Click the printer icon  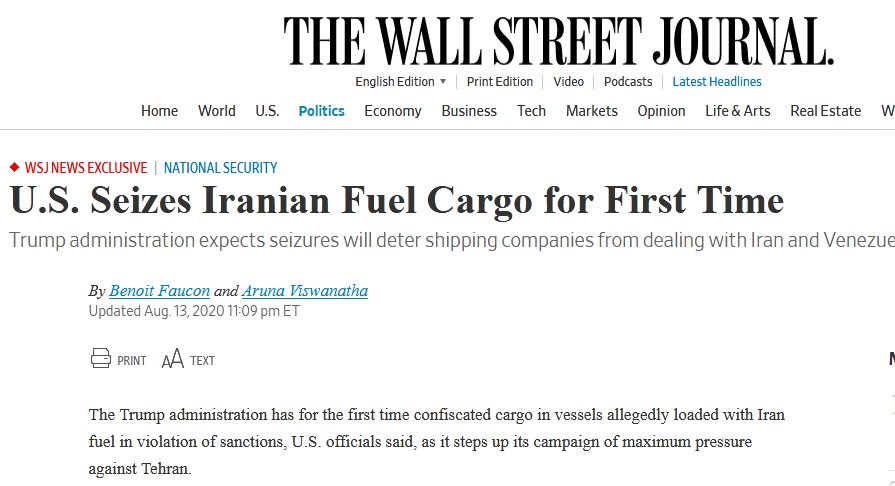(100, 358)
